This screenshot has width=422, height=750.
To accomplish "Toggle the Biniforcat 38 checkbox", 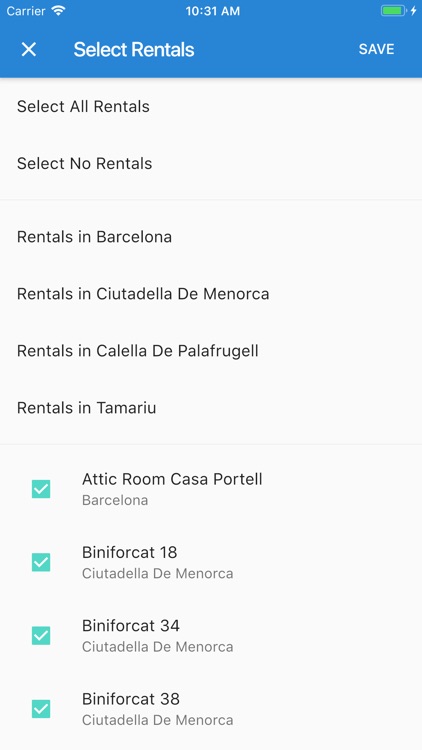I will [x=41, y=709].
